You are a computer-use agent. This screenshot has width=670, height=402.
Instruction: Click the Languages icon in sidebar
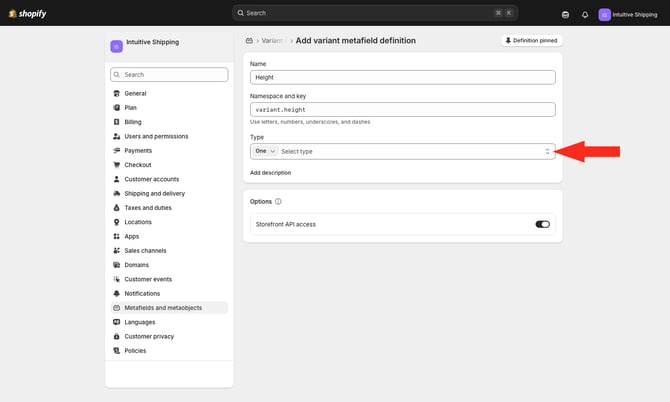[x=116, y=323]
